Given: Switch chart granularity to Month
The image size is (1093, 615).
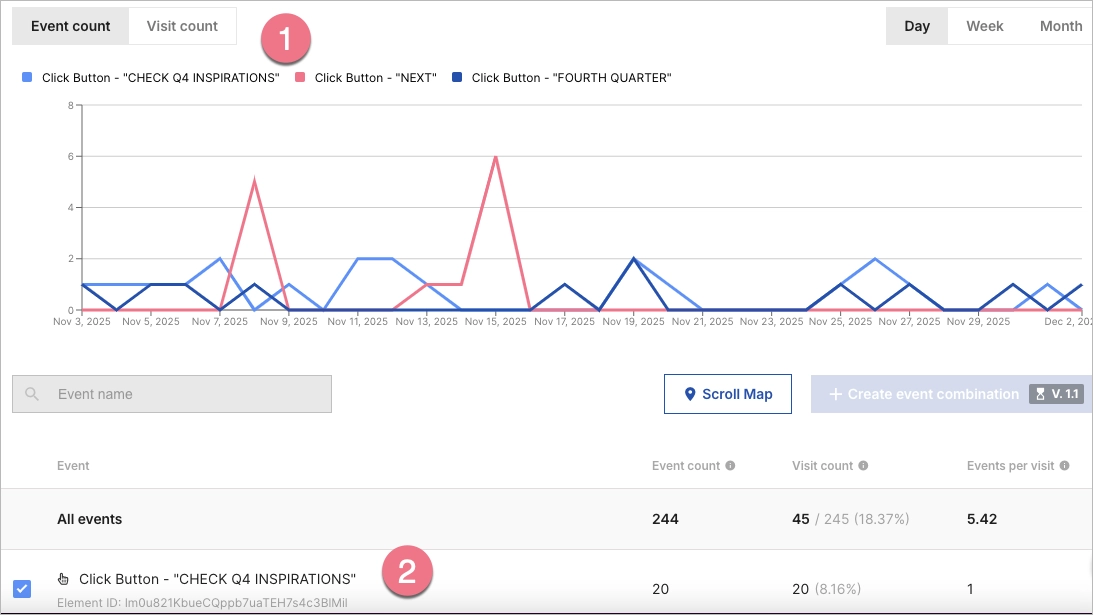Looking at the screenshot, I should tap(1060, 26).
